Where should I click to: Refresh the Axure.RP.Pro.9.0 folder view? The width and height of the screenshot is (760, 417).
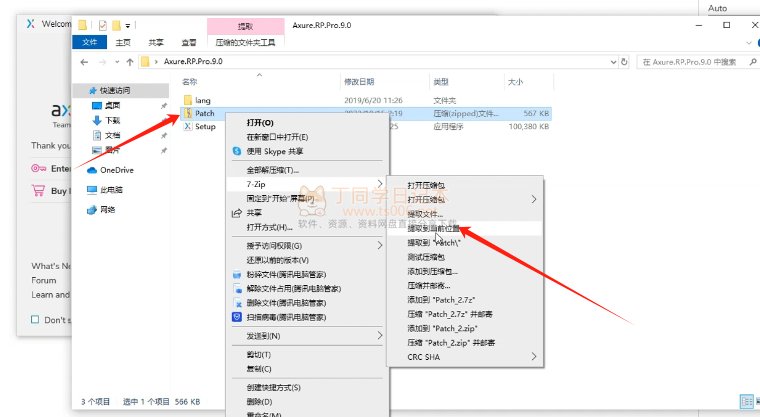(624, 62)
